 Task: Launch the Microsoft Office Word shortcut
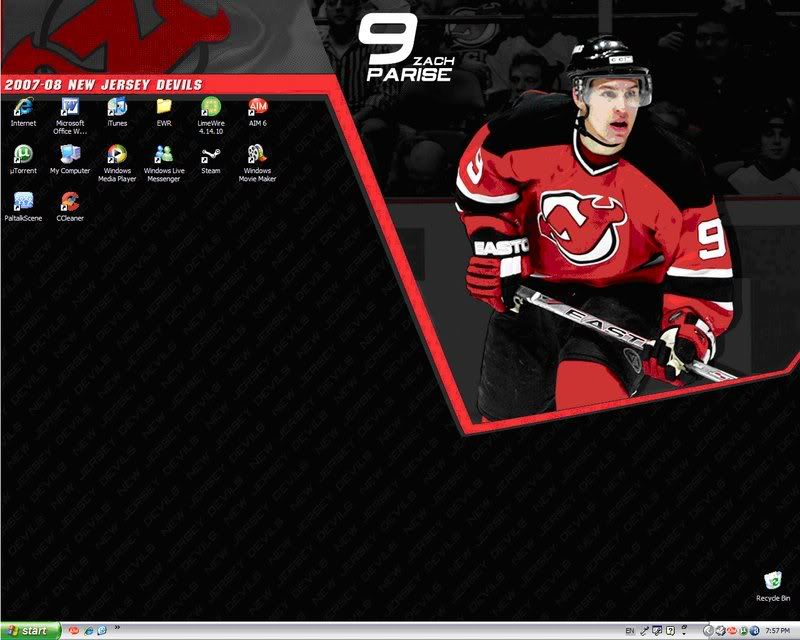click(70, 116)
